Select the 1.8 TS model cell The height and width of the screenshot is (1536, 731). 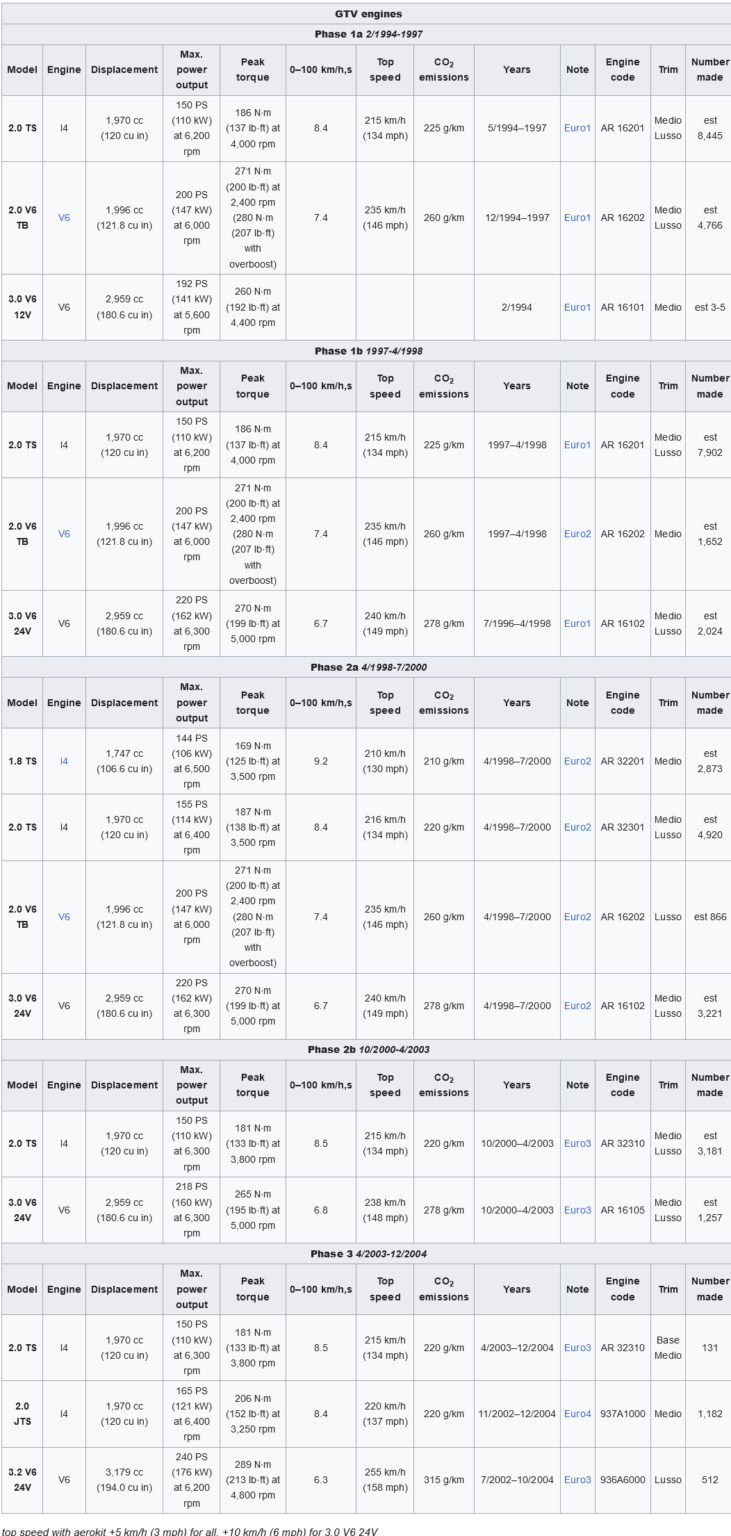coord(21,761)
